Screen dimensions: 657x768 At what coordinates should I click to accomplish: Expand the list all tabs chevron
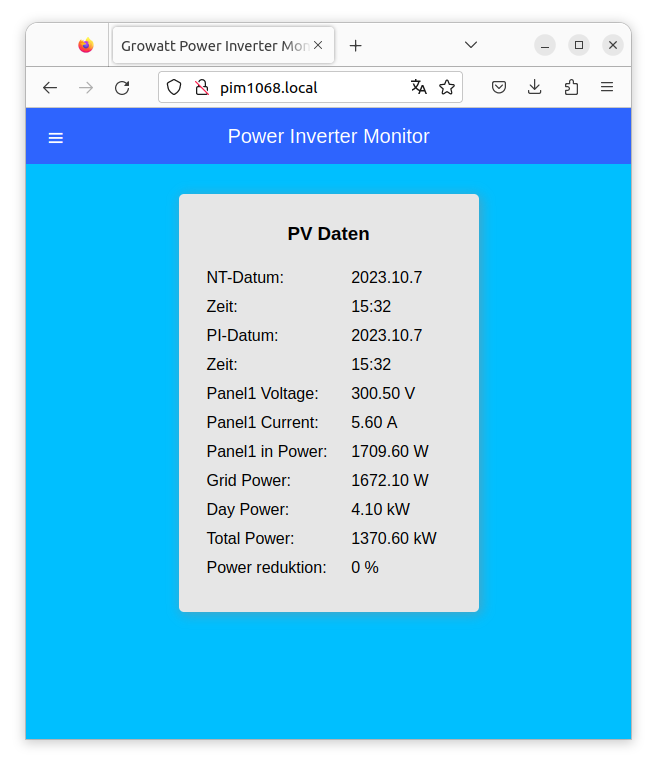click(471, 45)
